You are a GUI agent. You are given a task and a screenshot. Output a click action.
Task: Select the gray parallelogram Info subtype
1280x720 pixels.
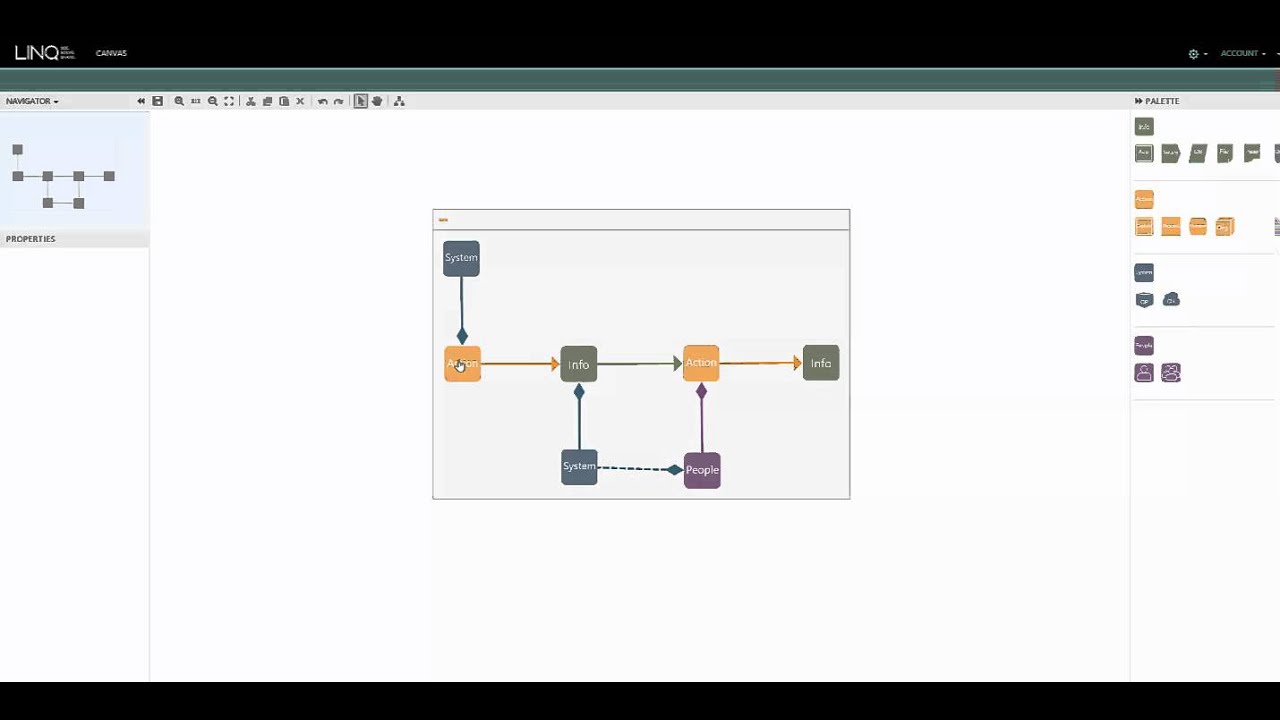coord(1198,153)
